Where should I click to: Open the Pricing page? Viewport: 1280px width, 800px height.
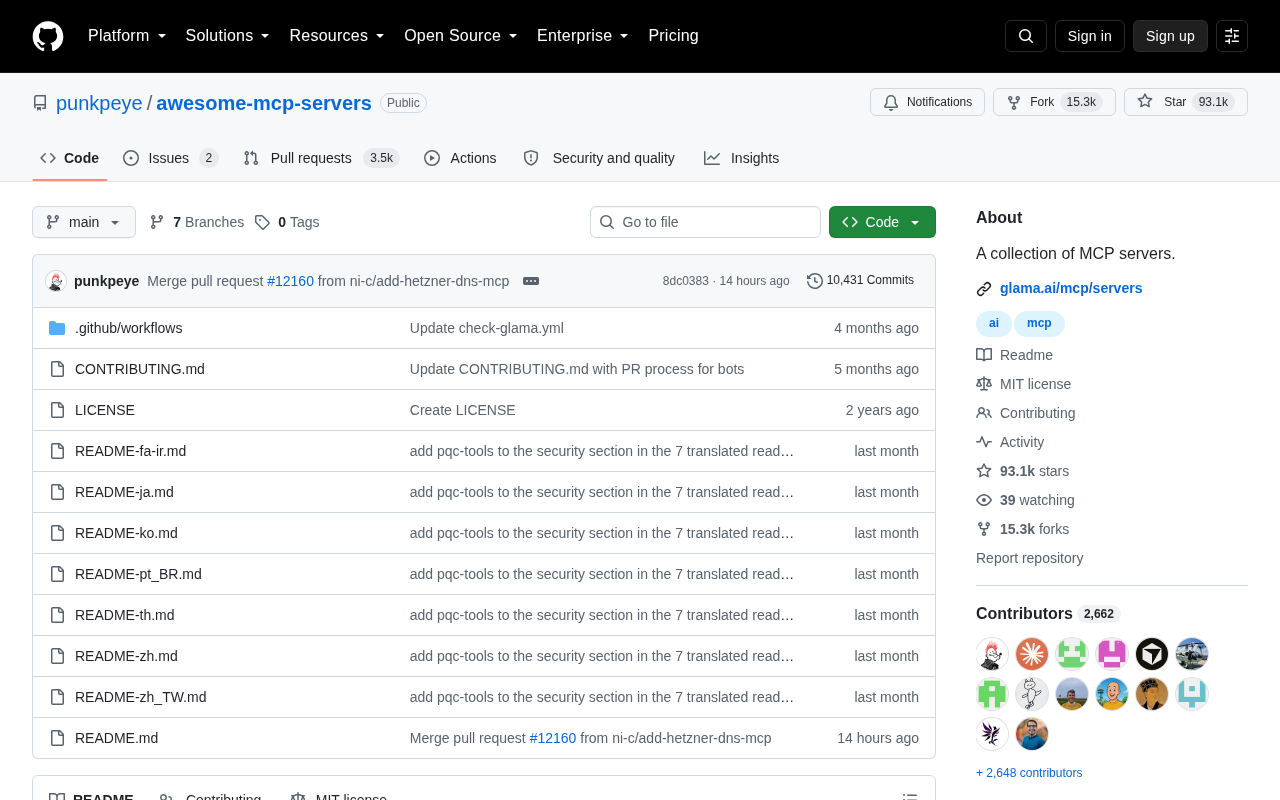tap(674, 36)
